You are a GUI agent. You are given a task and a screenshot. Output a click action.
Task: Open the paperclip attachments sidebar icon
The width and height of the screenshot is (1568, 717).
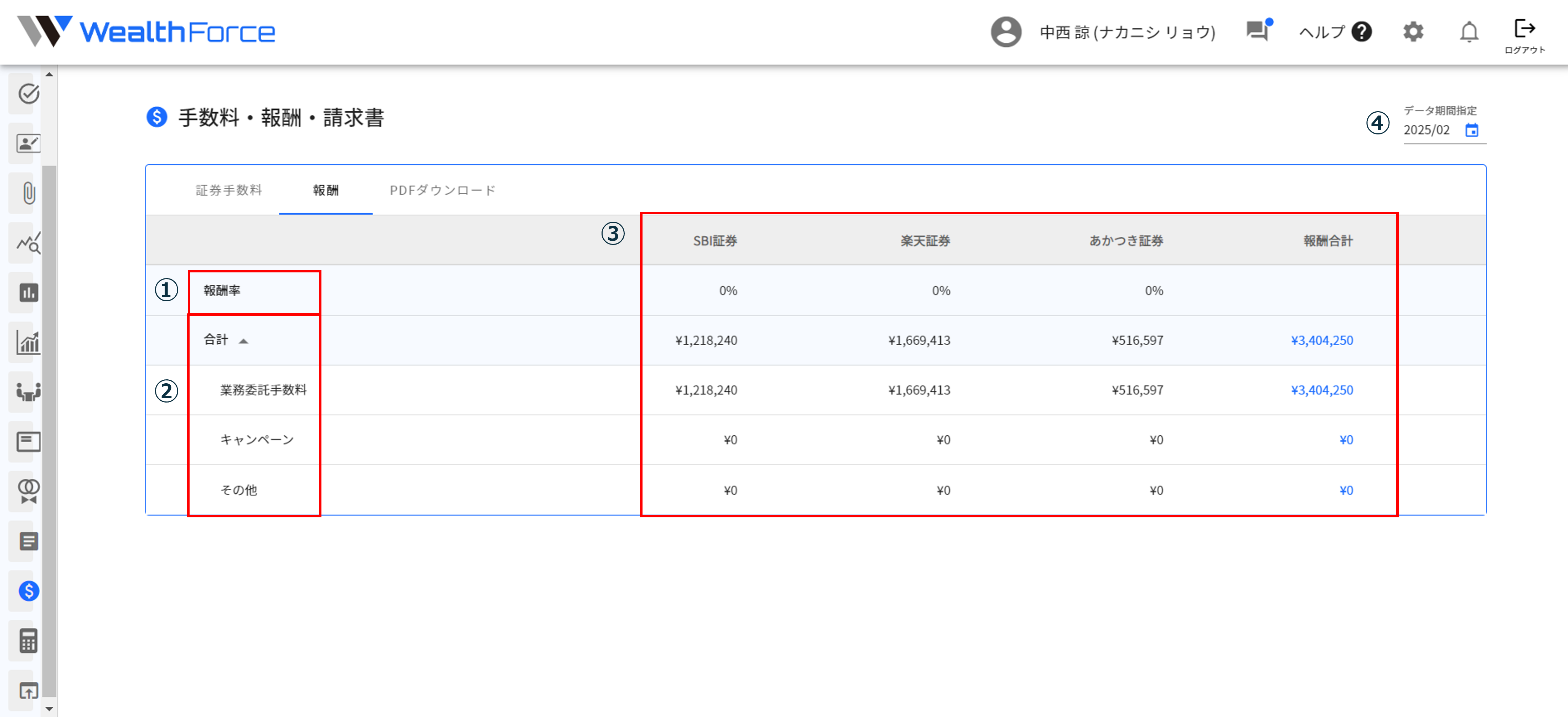point(29,193)
